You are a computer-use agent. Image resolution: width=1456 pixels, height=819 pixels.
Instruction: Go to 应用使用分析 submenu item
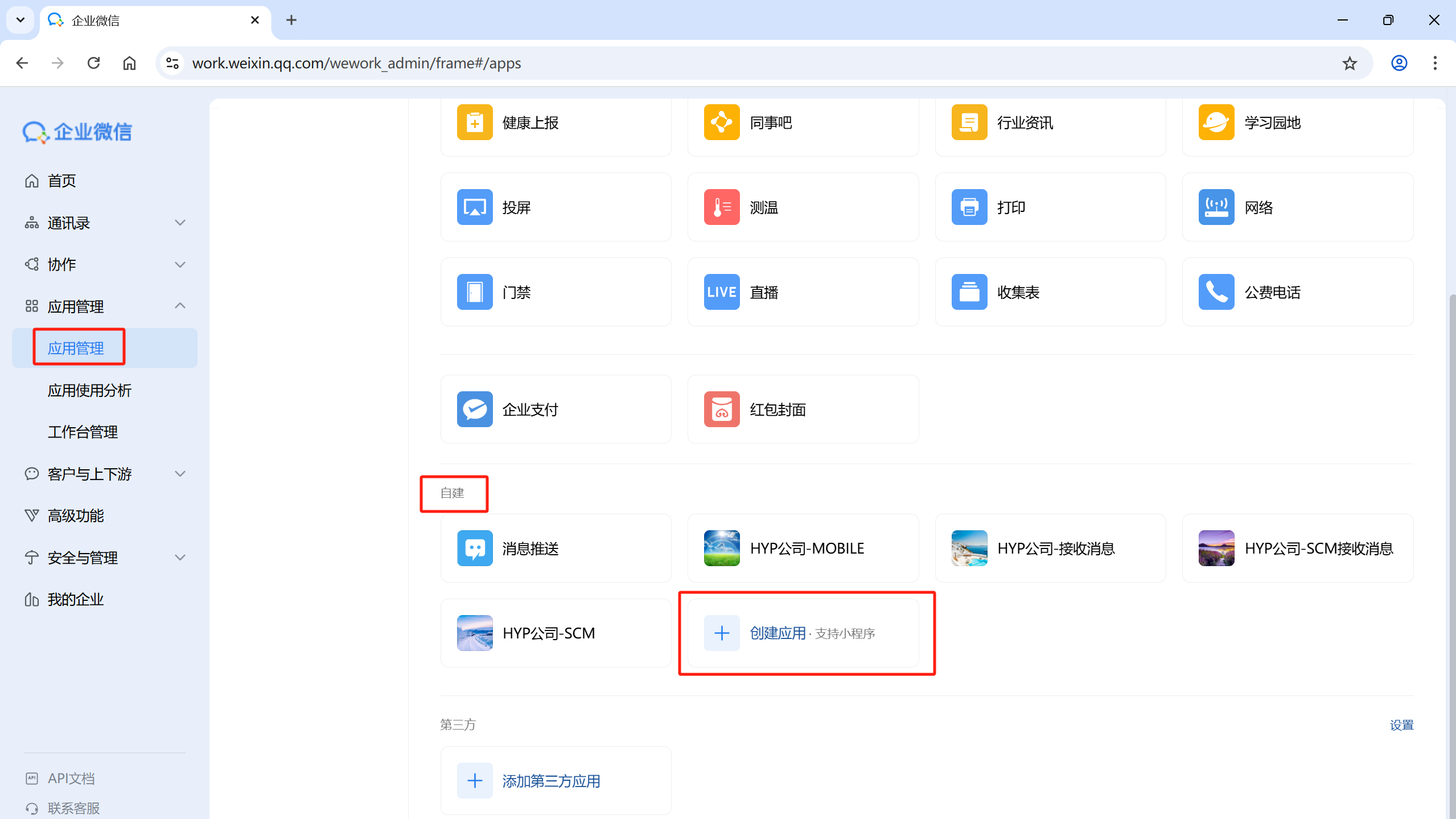click(x=89, y=390)
